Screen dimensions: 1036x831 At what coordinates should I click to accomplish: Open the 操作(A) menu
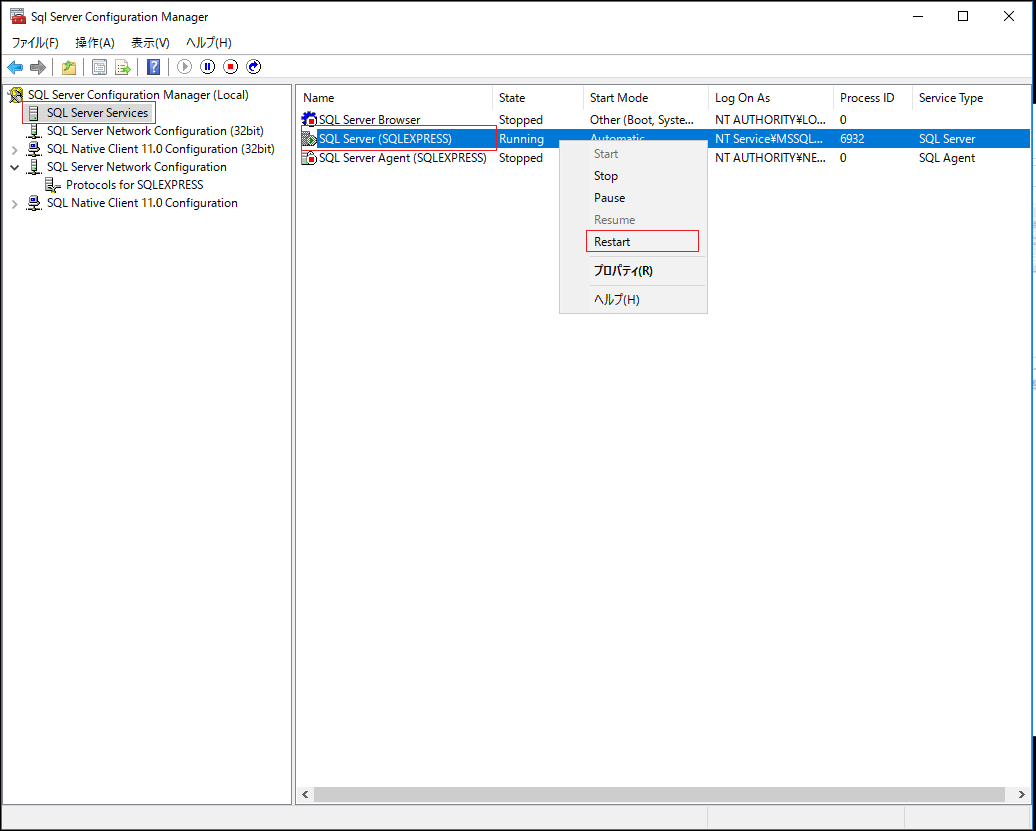point(95,43)
